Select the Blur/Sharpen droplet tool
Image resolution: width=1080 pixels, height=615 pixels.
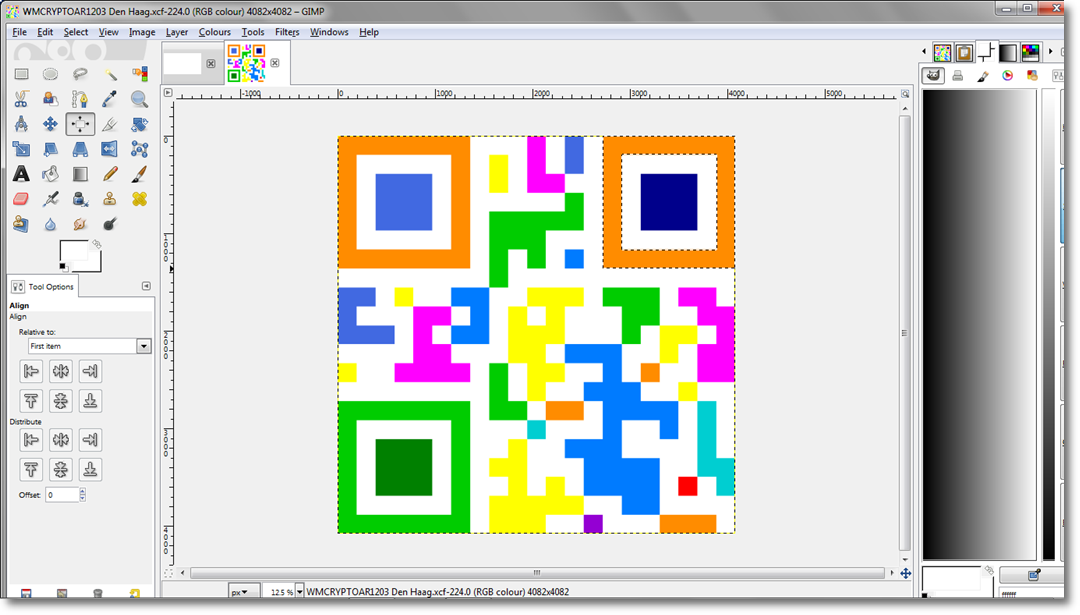click(50, 224)
